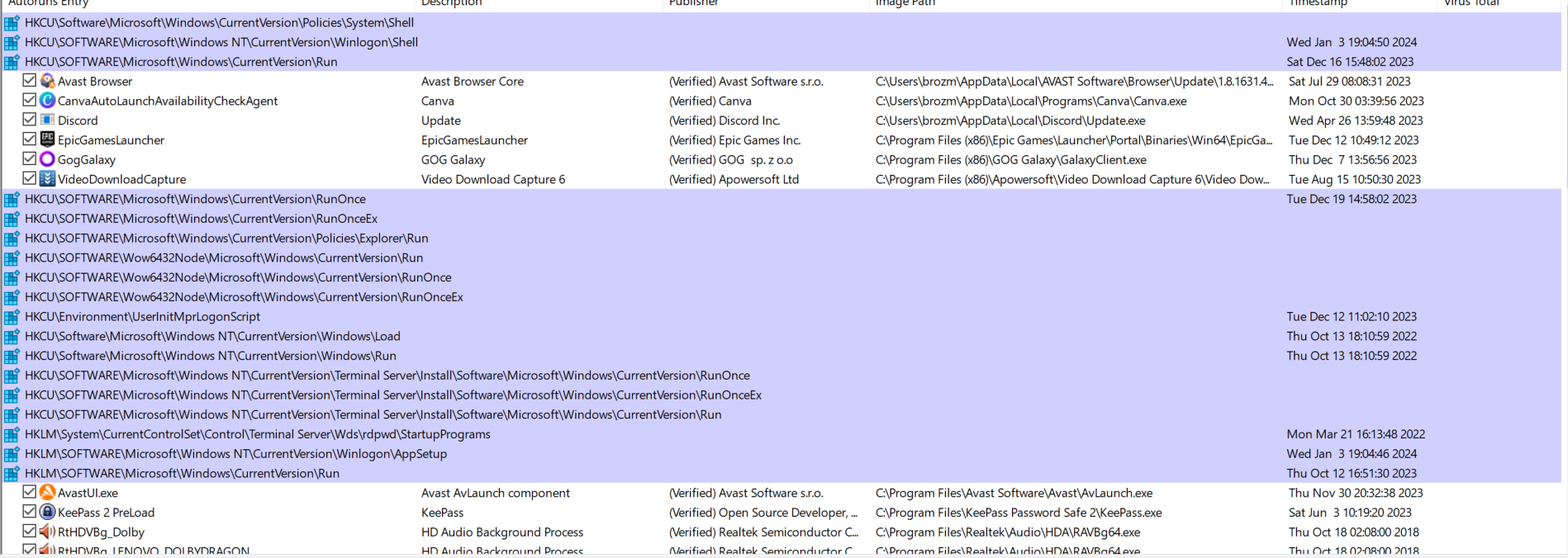
Task: Uncheck CanvaAutoLaunchAvailabilityCheckAgent entry
Action: (x=29, y=100)
